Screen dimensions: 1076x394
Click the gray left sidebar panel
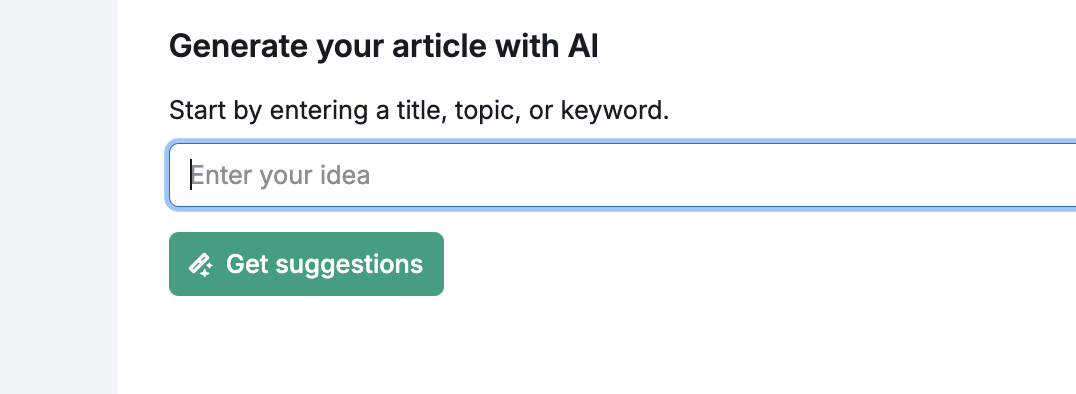[59, 197]
